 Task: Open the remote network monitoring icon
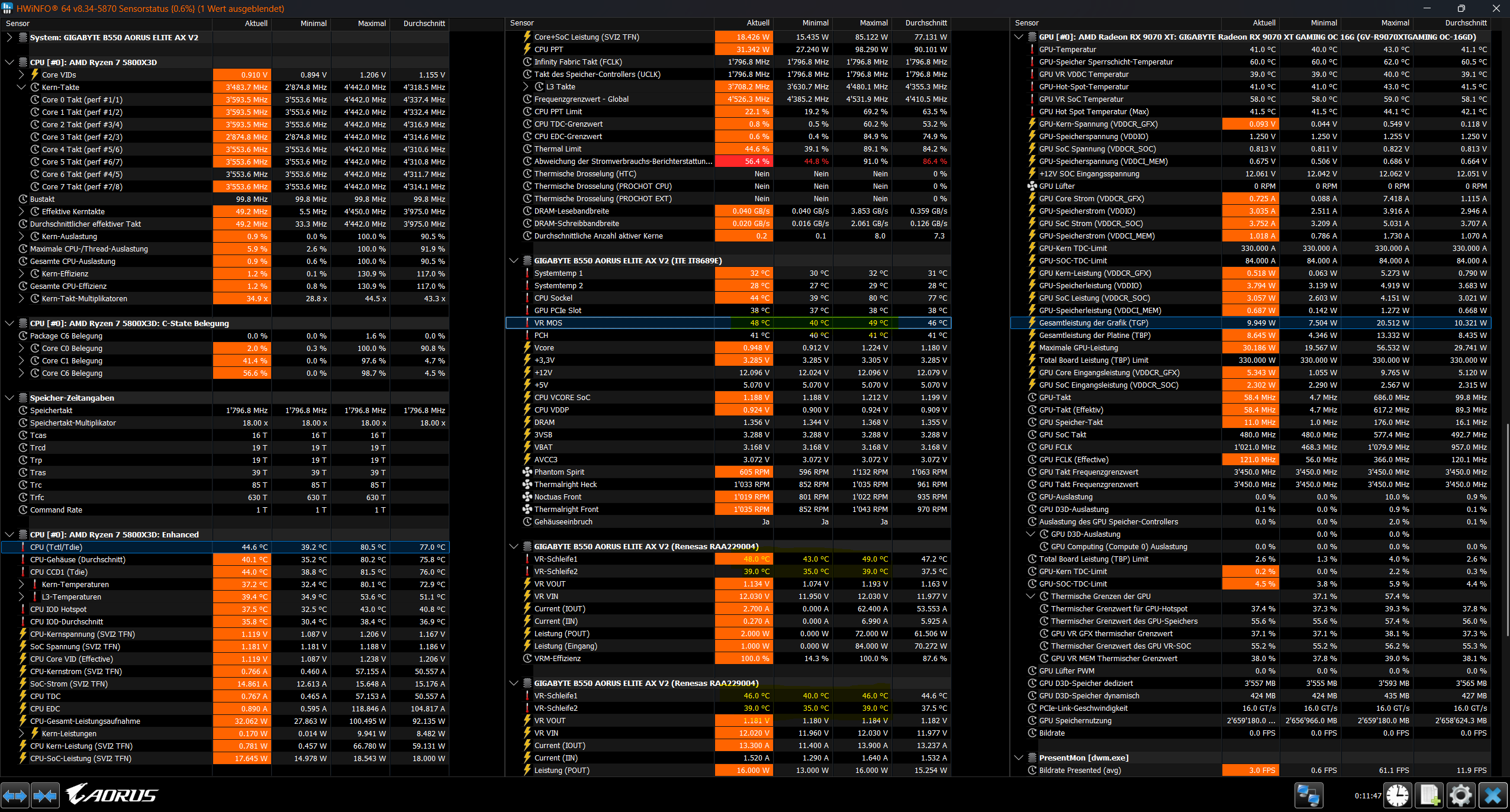point(1308,795)
